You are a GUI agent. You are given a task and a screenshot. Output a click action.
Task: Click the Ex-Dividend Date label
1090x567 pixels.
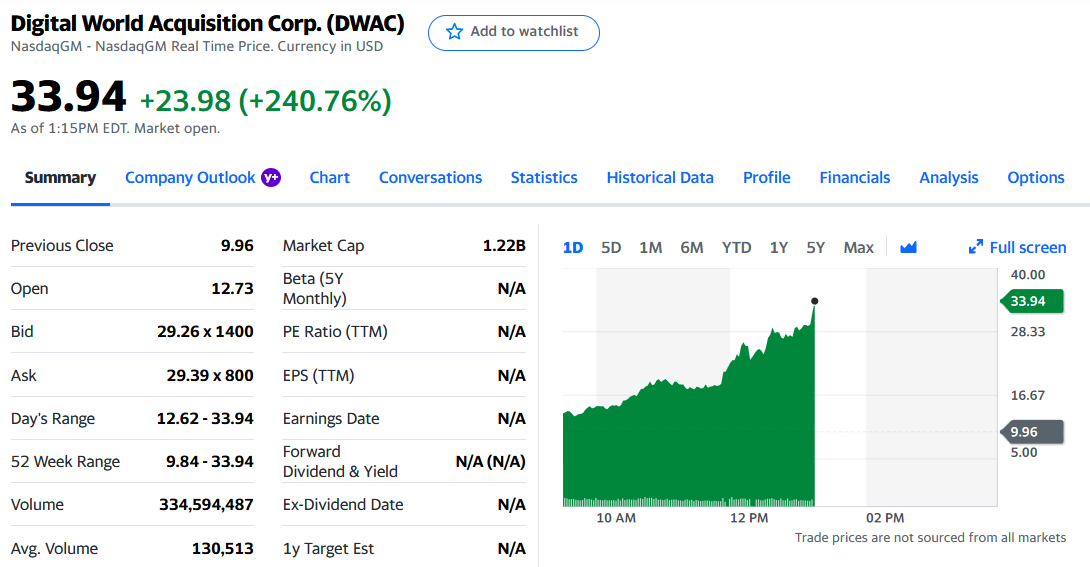pos(343,504)
